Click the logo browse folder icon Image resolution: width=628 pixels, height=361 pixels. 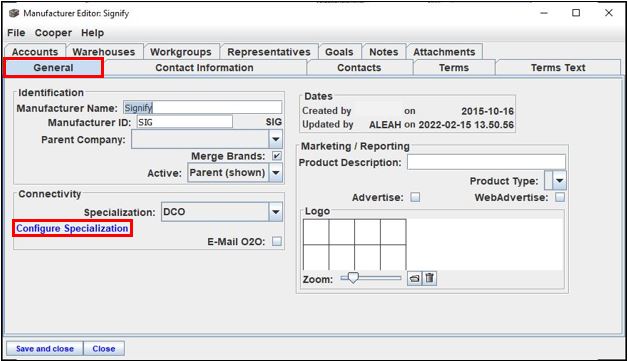click(x=415, y=278)
